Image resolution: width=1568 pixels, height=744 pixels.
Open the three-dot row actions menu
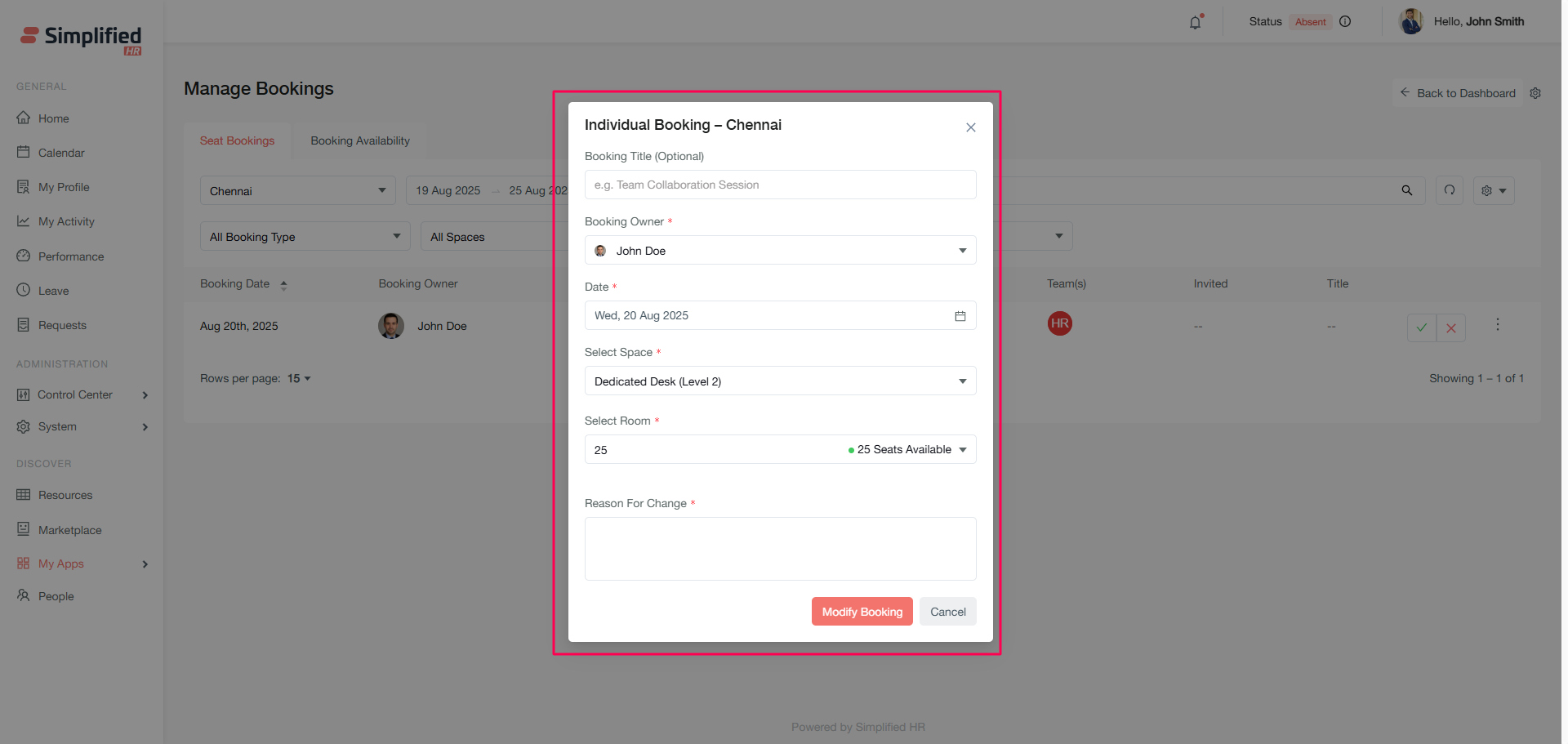(1497, 325)
